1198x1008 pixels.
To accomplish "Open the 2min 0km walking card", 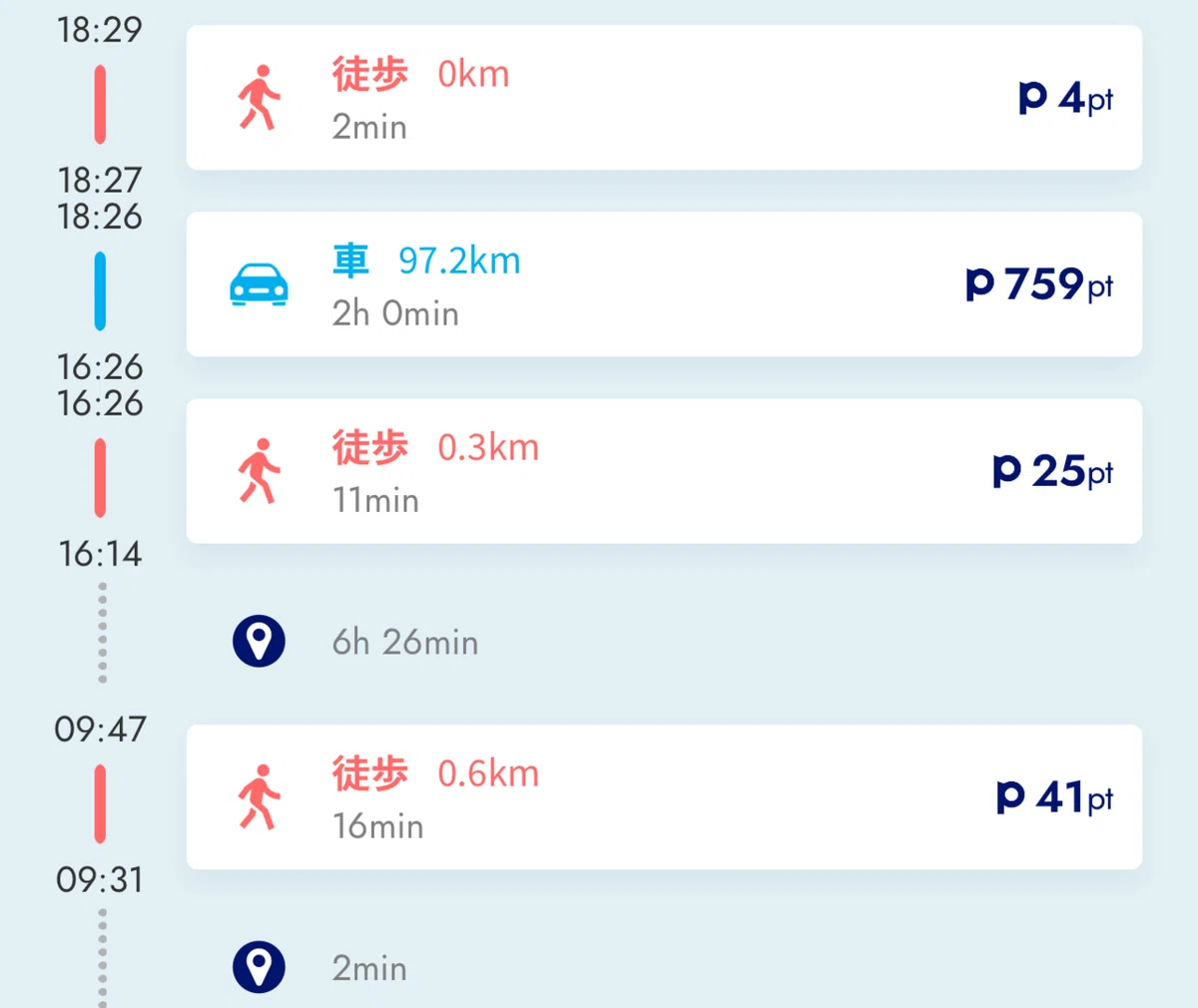I will tap(664, 98).
